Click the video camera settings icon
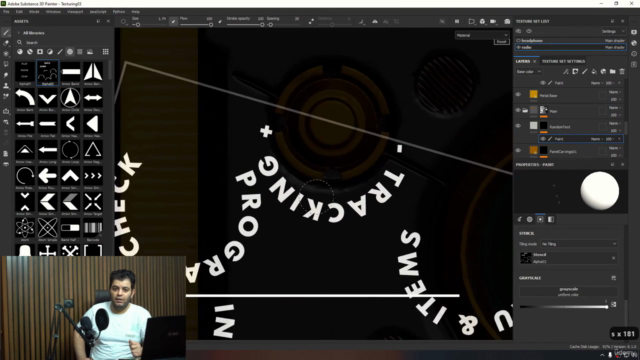 coord(493,21)
